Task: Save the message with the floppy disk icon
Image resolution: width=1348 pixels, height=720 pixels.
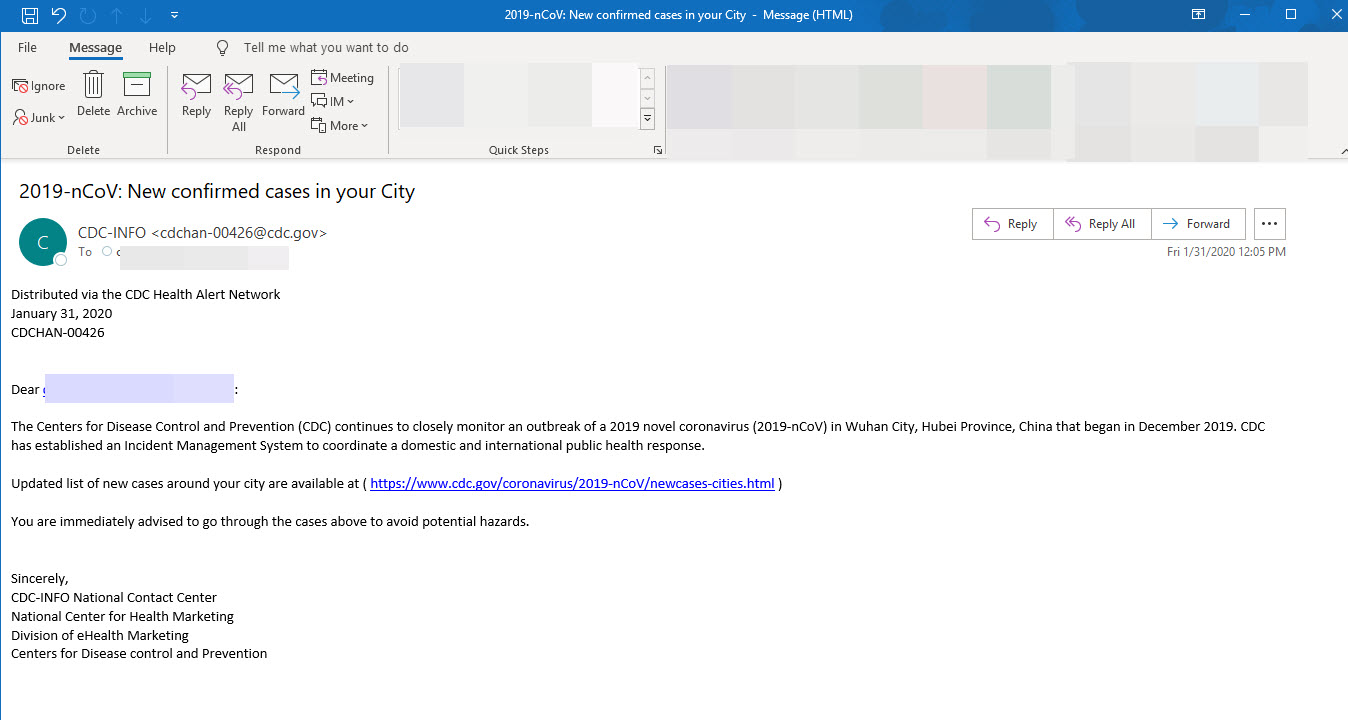Action: tap(30, 15)
